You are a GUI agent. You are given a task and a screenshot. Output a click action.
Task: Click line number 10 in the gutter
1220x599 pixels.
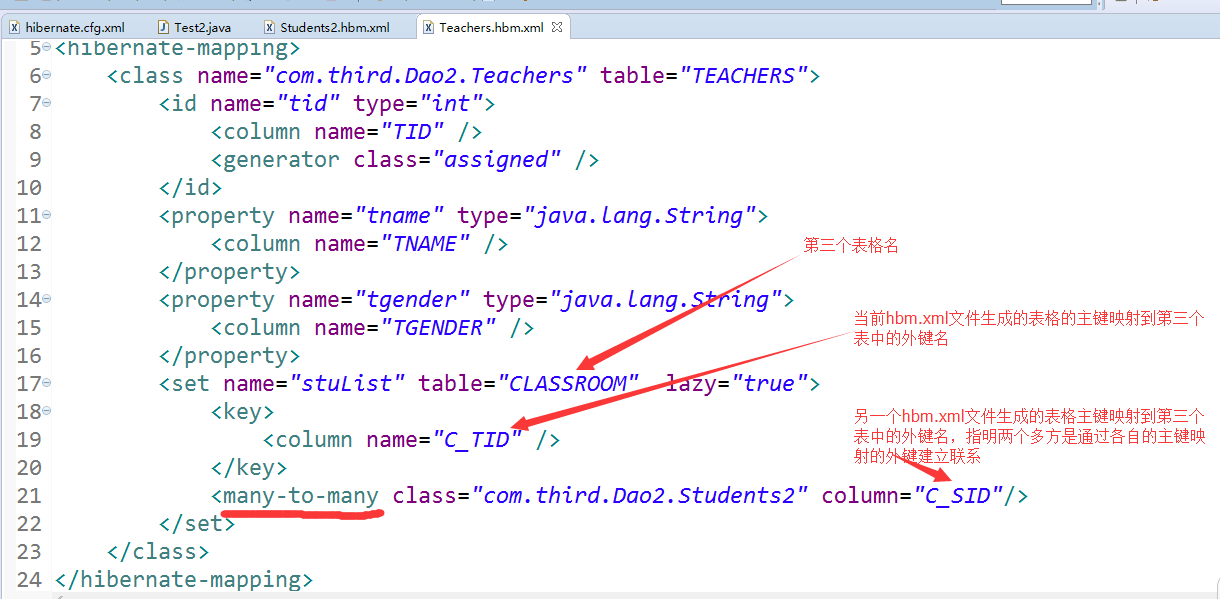coord(29,188)
